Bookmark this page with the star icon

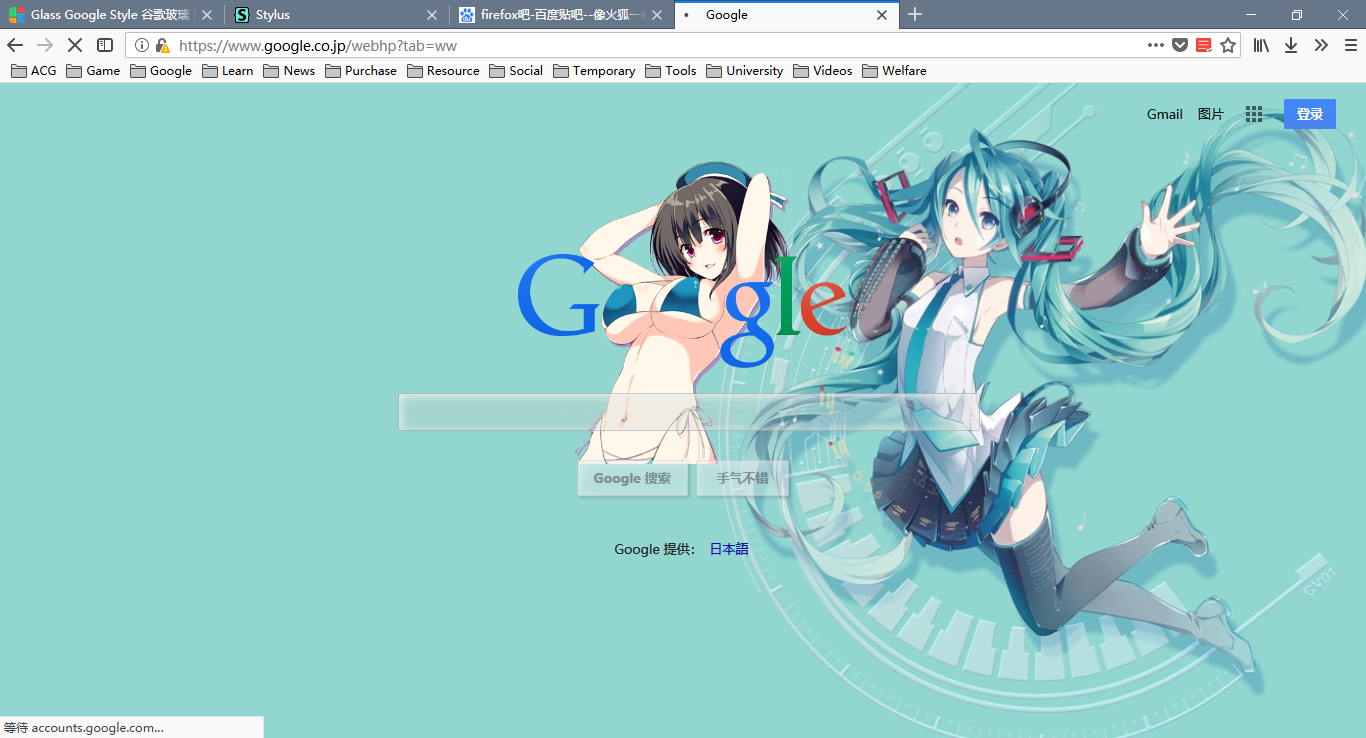pos(1228,45)
